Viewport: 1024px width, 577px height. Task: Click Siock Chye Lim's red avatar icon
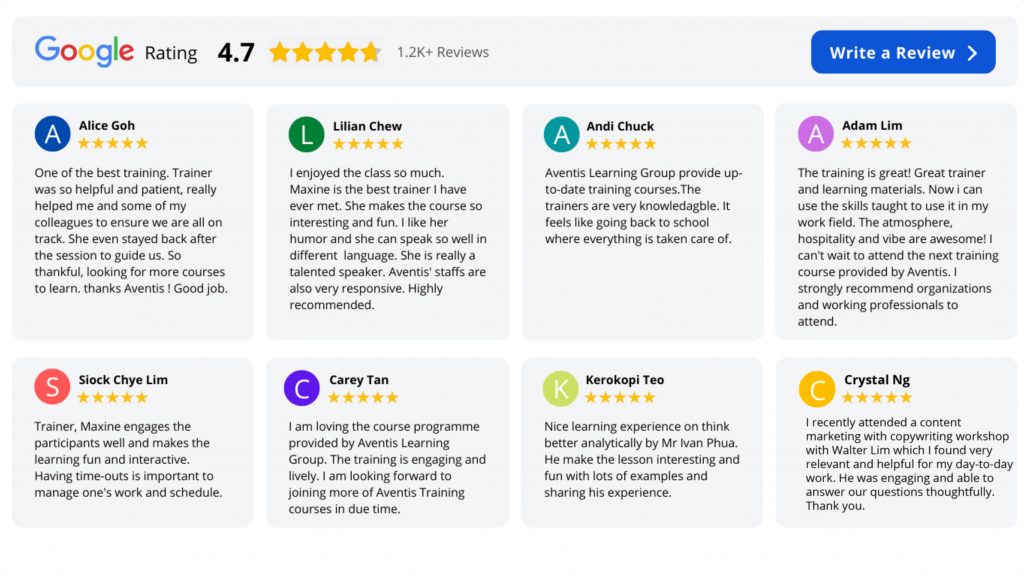(x=52, y=387)
